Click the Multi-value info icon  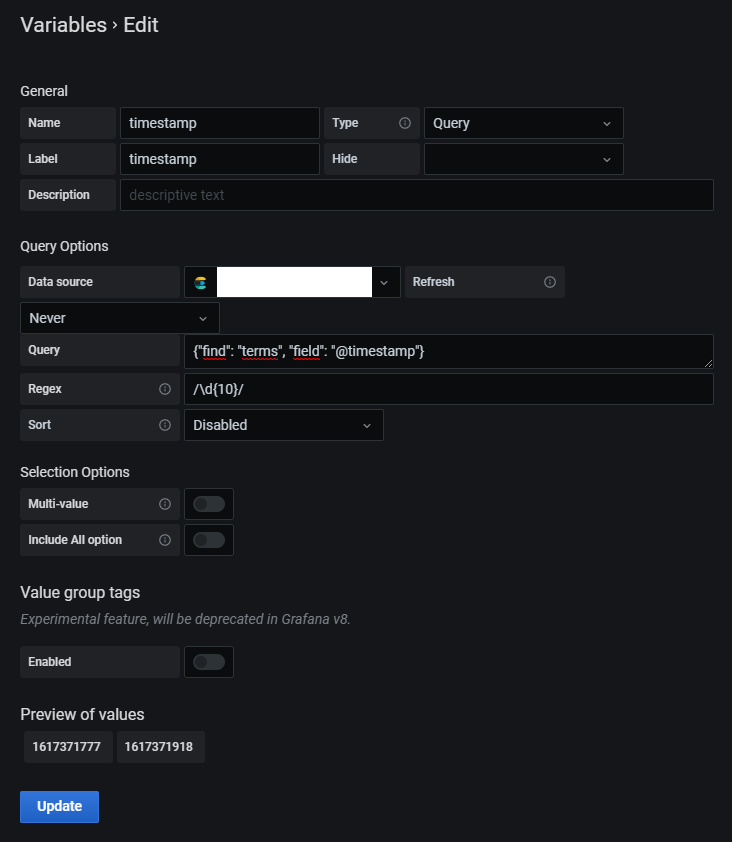coord(166,504)
